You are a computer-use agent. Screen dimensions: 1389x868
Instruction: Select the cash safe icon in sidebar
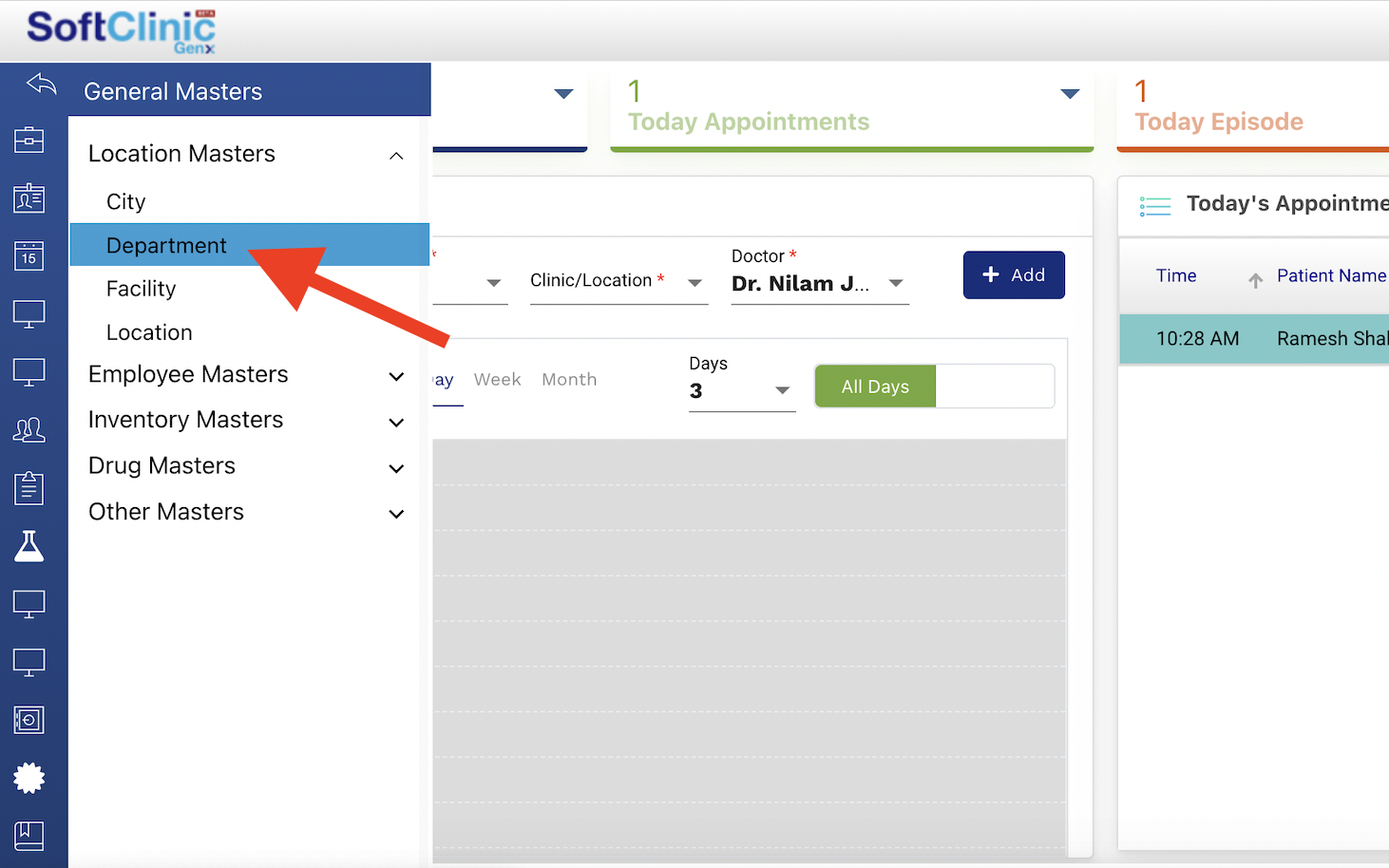29,720
